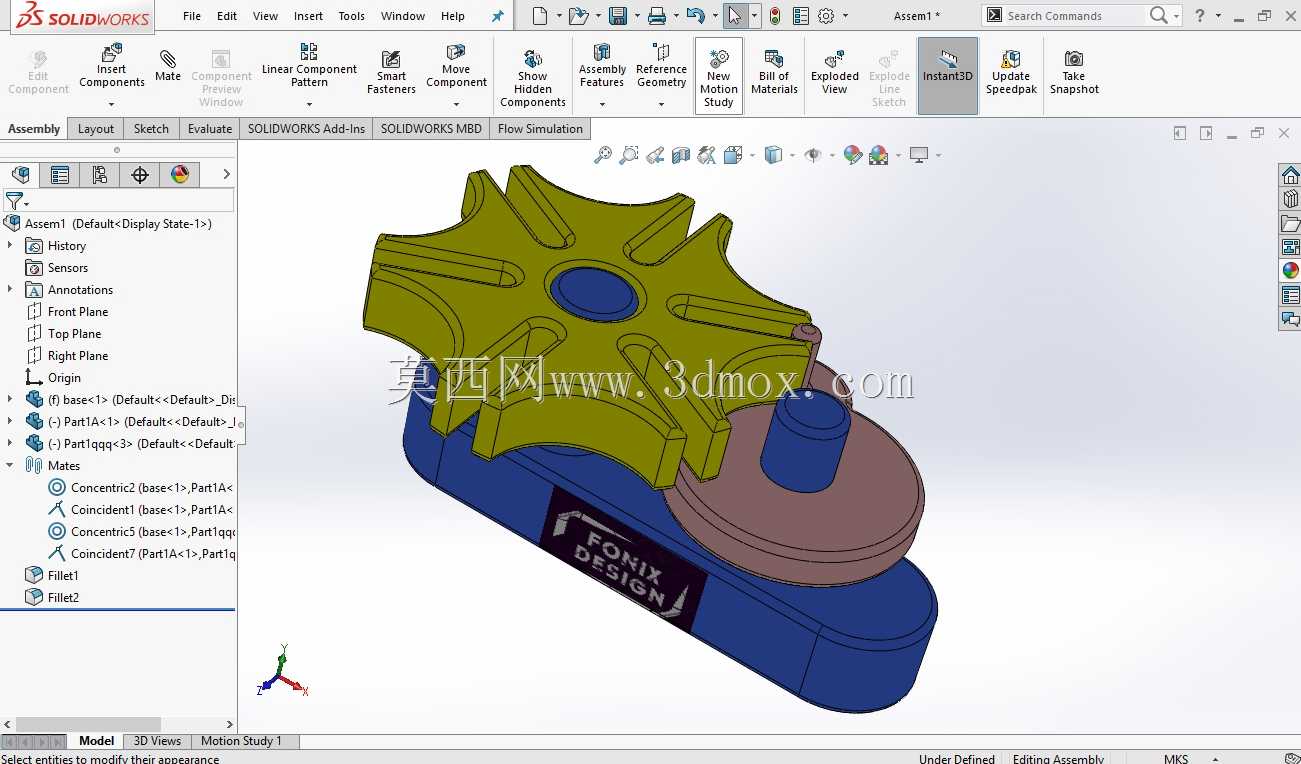1301x764 pixels.
Task: Open the Select cursor tool
Action: tap(735, 16)
